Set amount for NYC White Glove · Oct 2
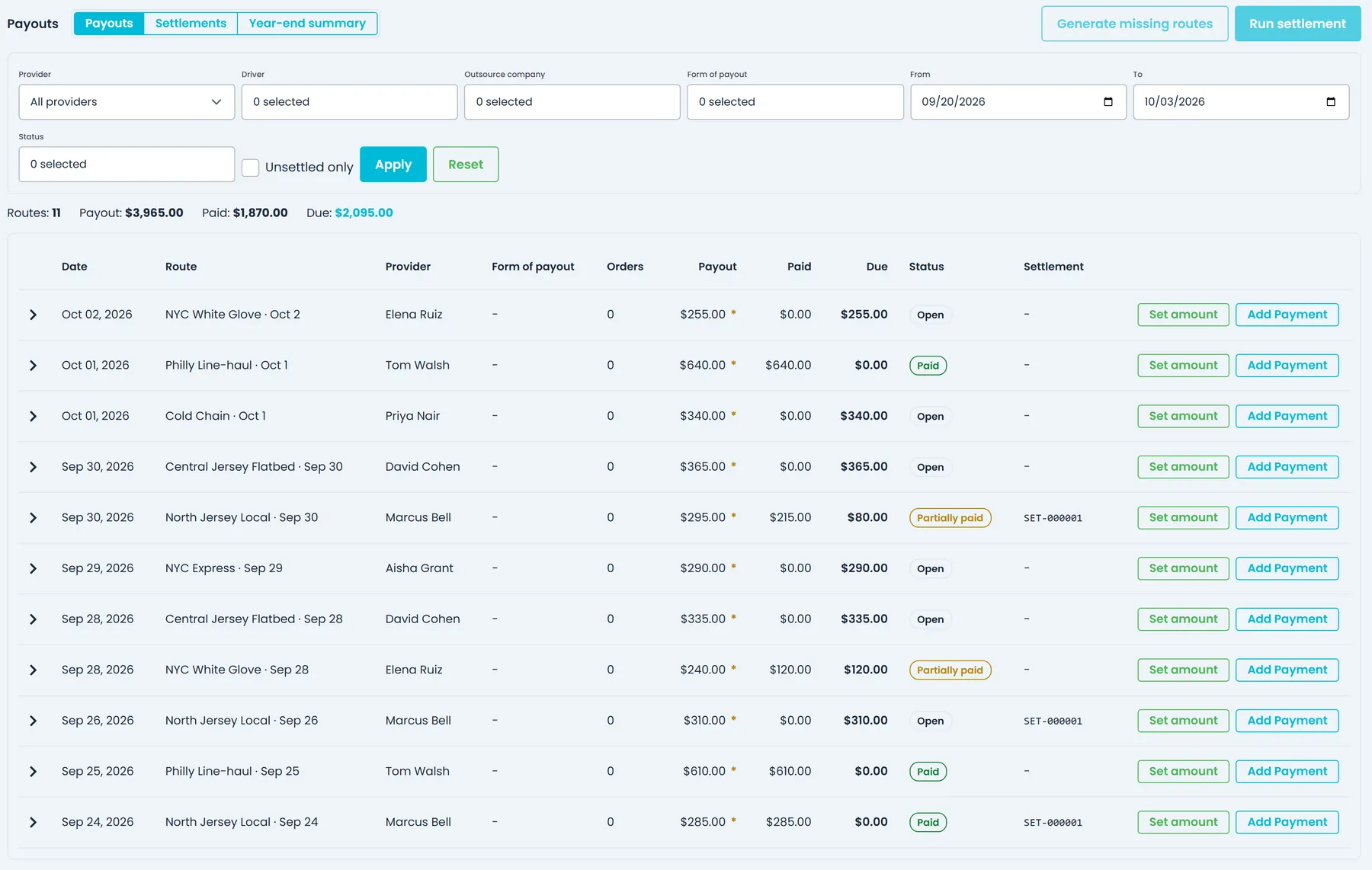The width and height of the screenshot is (1372, 870). 1183,315
